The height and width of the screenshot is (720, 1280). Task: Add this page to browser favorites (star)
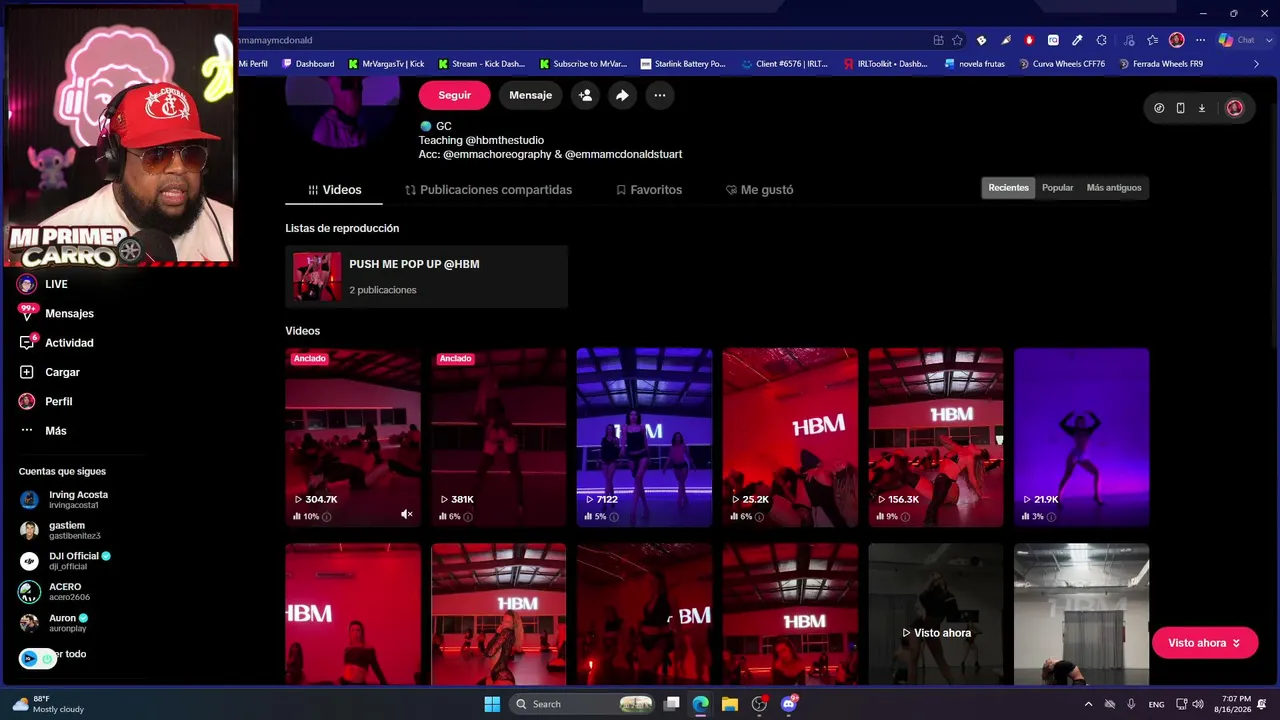pyautogui.click(x=958, y=40)
